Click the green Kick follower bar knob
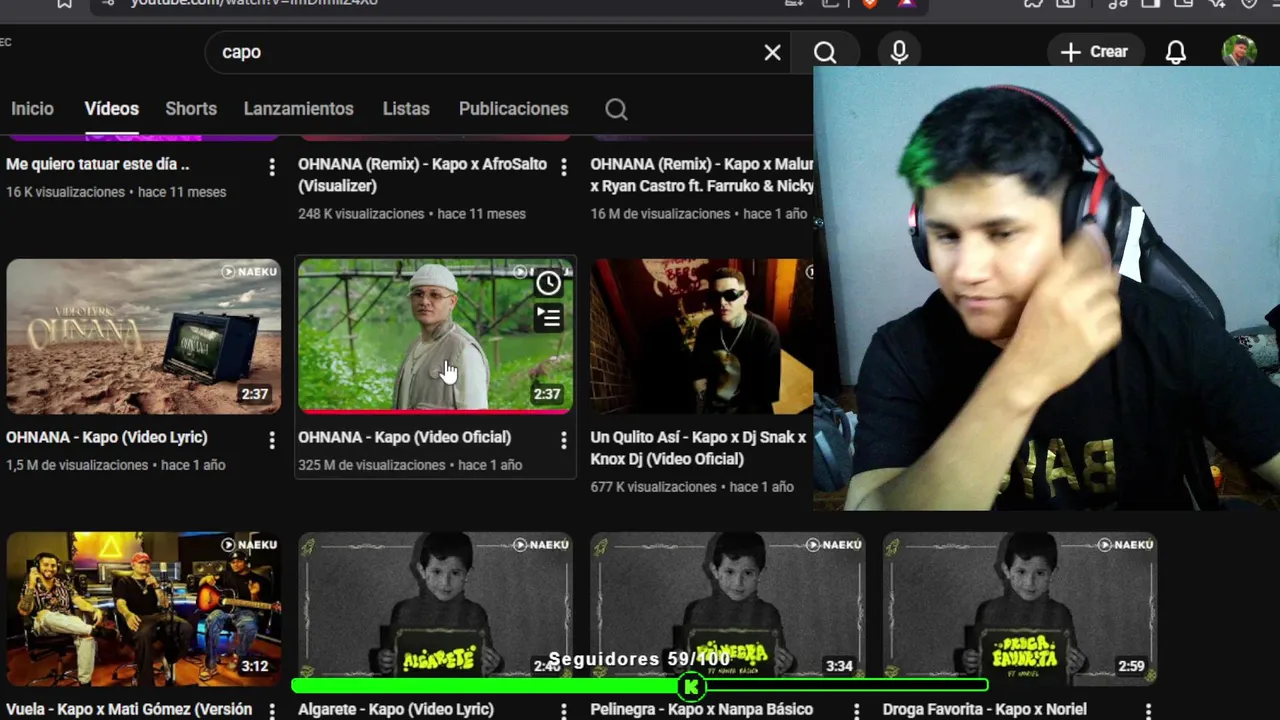1280x720 pixels. 691,687
